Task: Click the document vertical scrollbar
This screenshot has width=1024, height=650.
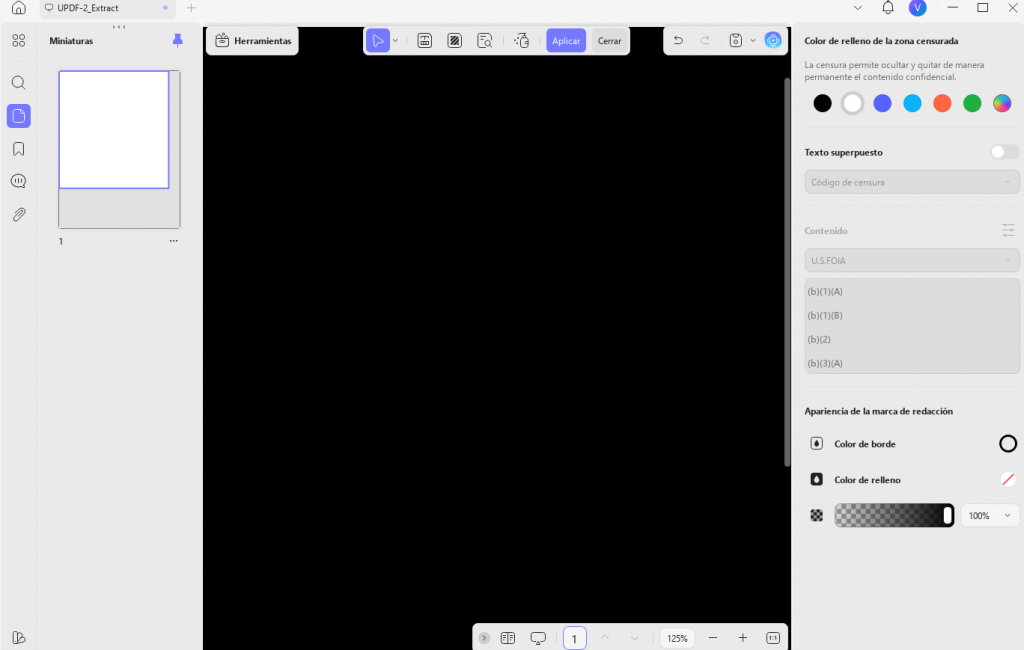Action: (787, 272)
